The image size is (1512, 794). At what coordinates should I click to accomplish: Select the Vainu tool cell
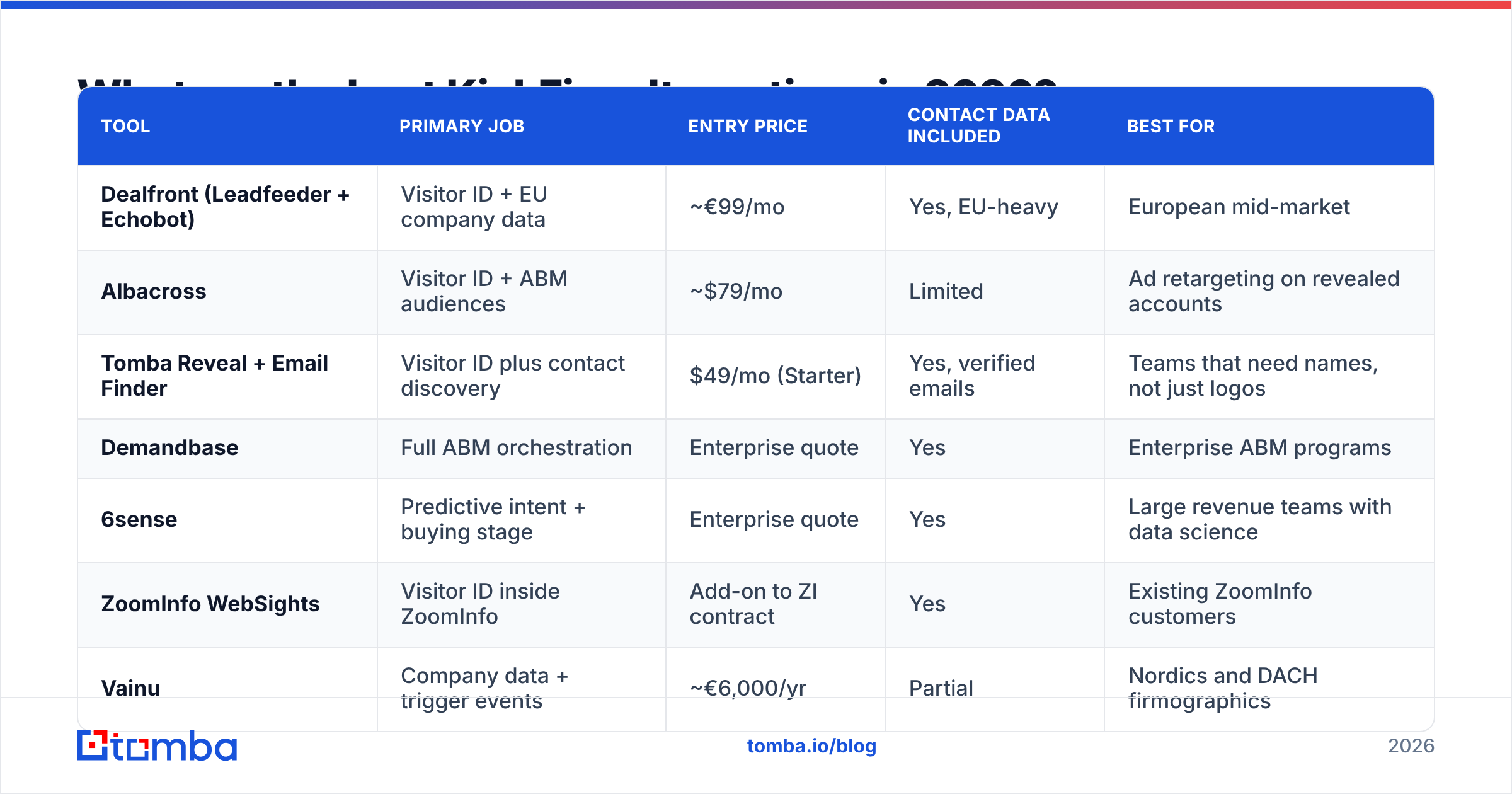point(227,688)
